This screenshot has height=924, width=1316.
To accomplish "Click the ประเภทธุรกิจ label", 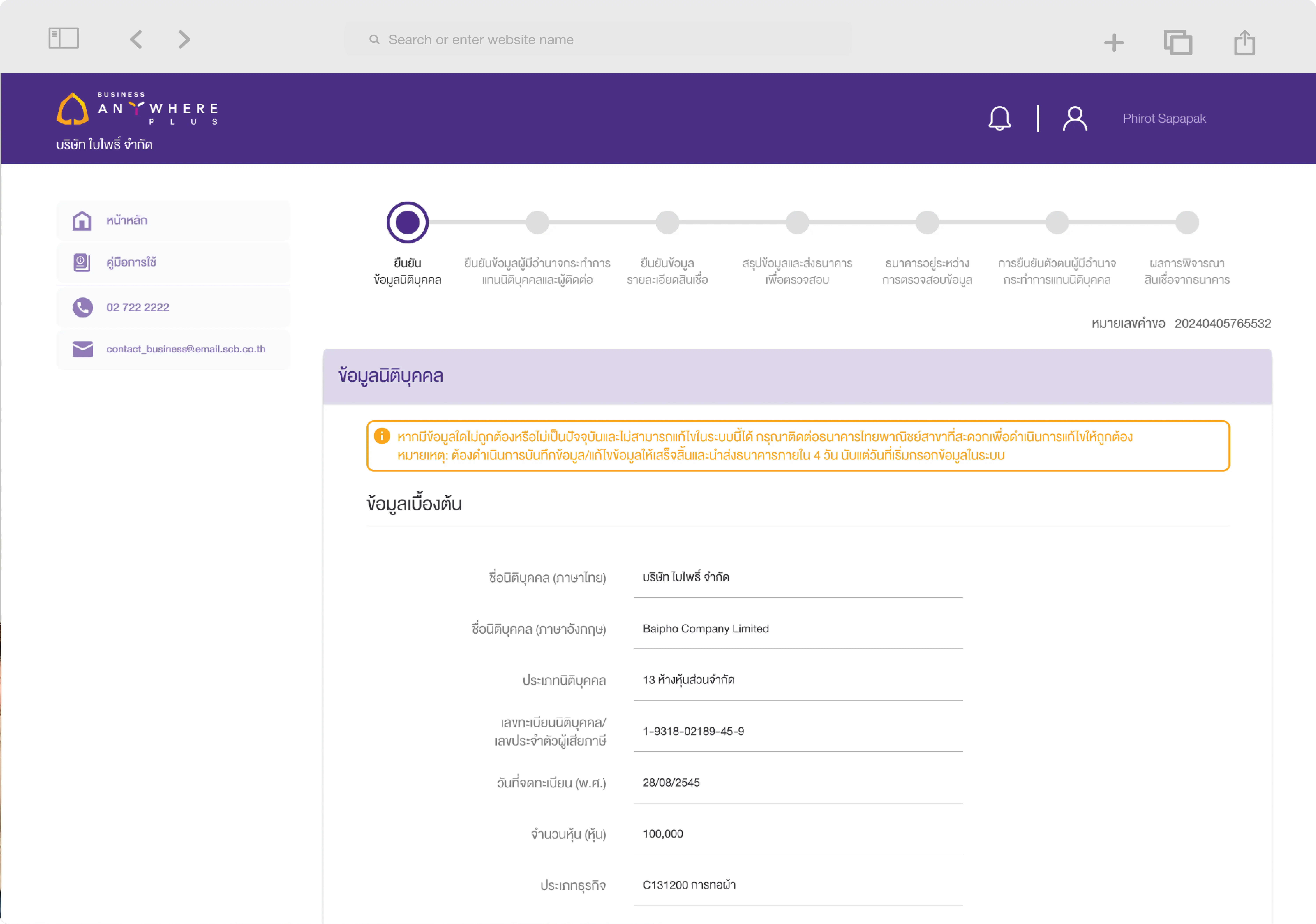I will tap(573, 886).
